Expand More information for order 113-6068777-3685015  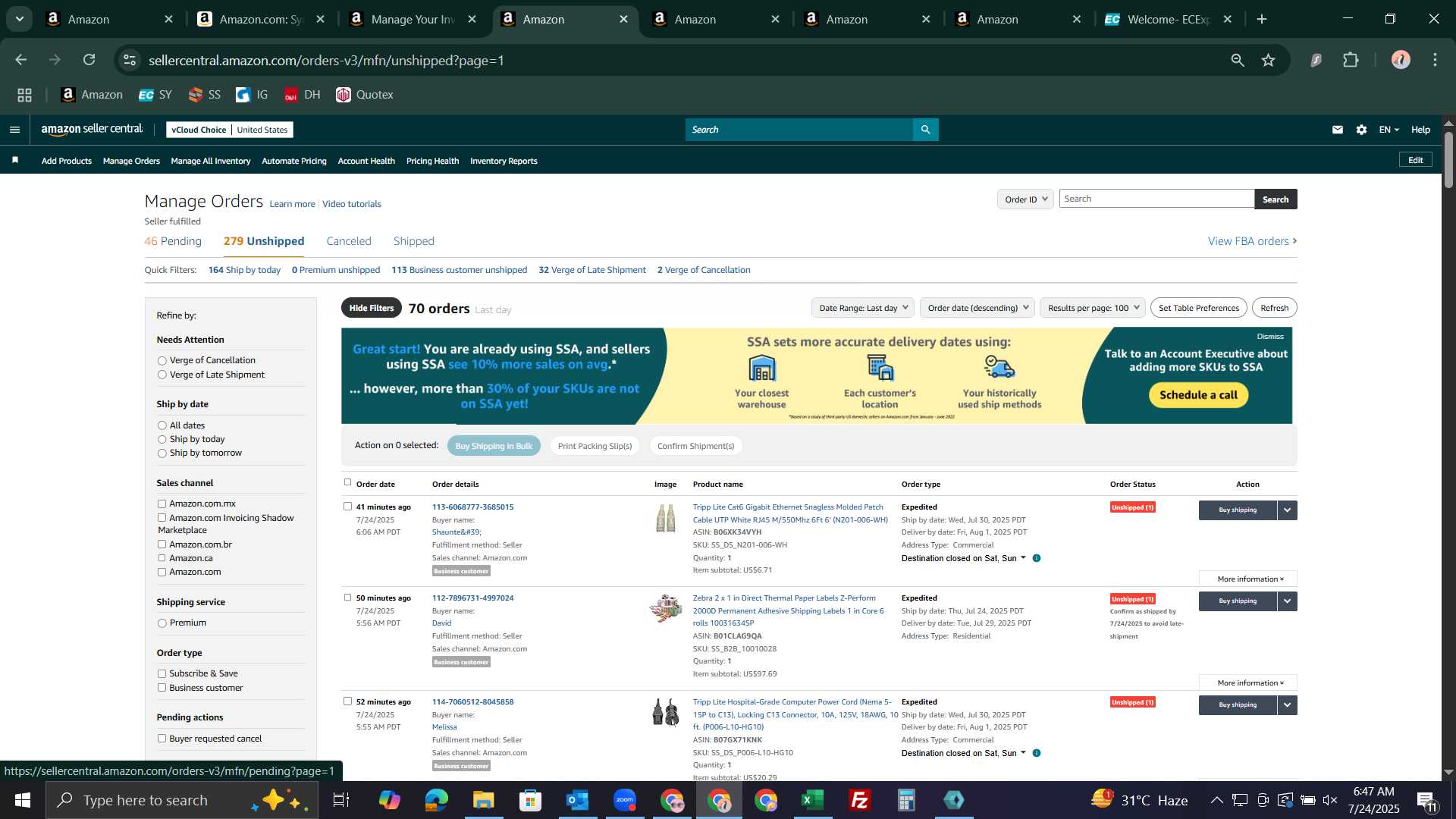pyautogui.click(x=1248, y=579)
